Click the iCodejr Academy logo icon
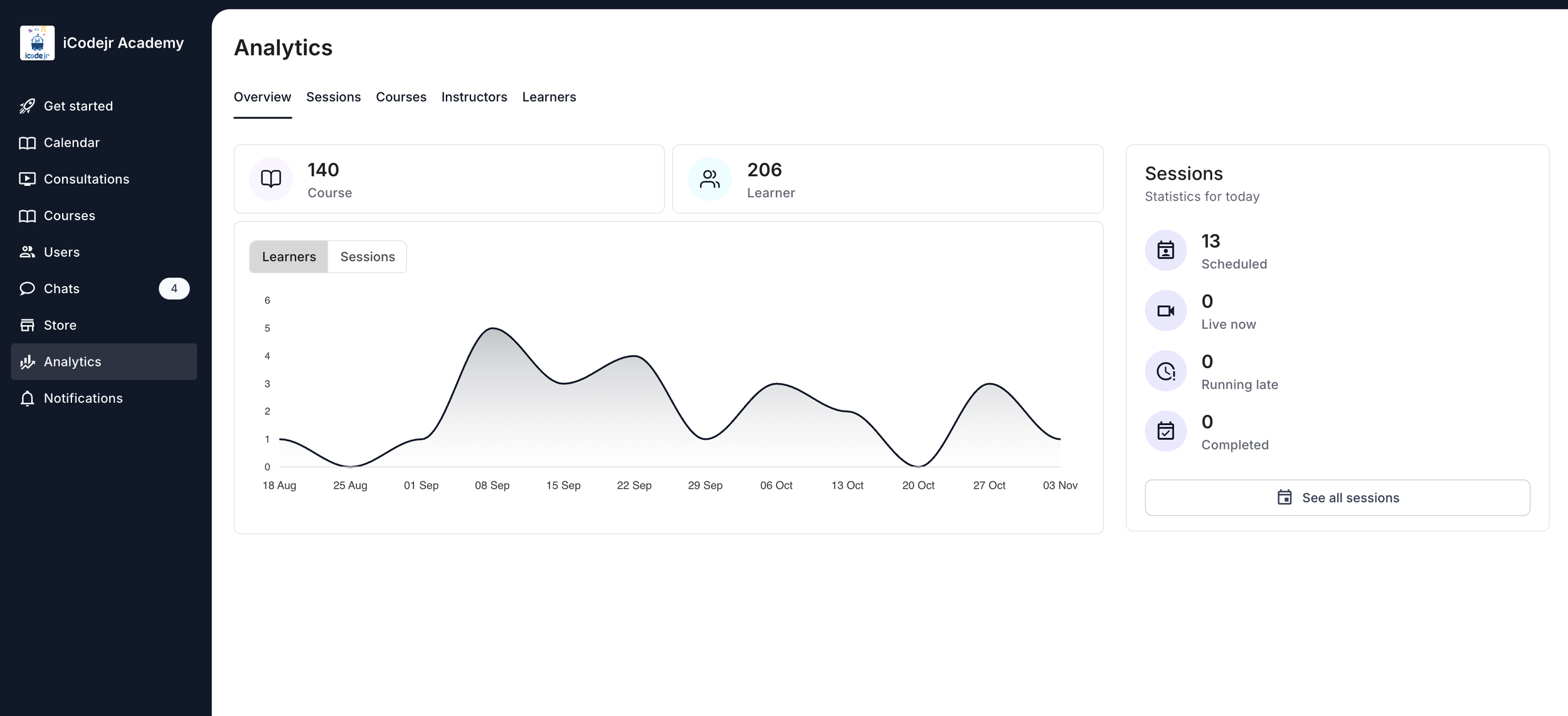This screenshot has height=716, width=1568. (37, 43)
